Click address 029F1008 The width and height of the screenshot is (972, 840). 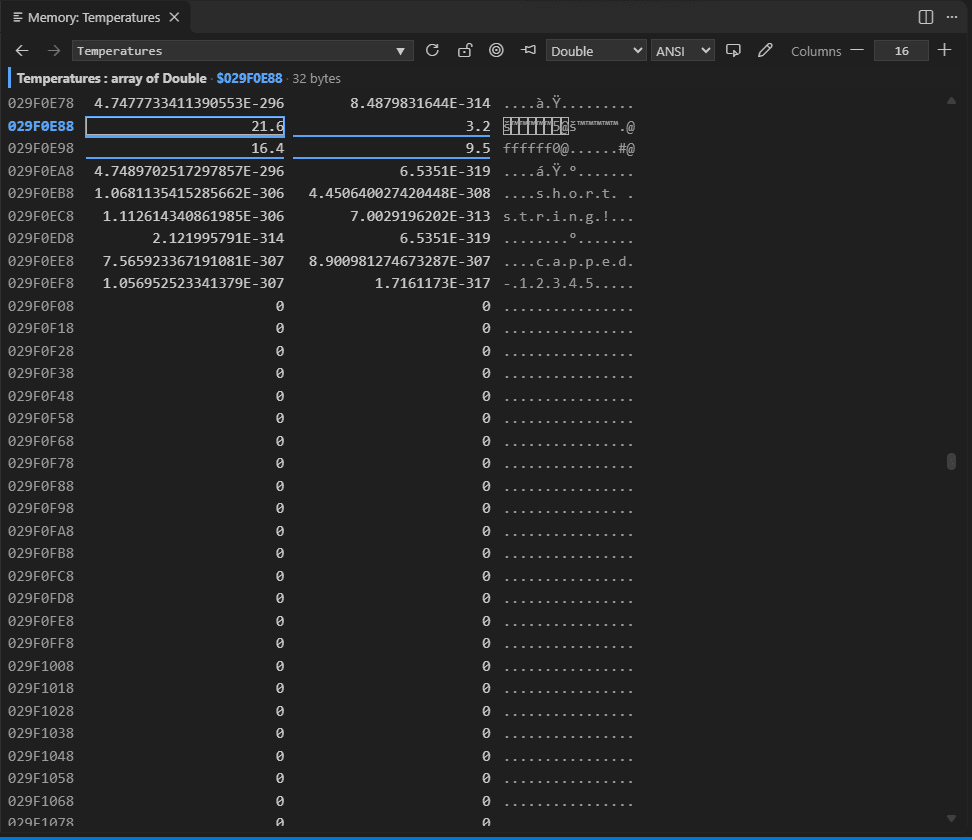point(41,666)
